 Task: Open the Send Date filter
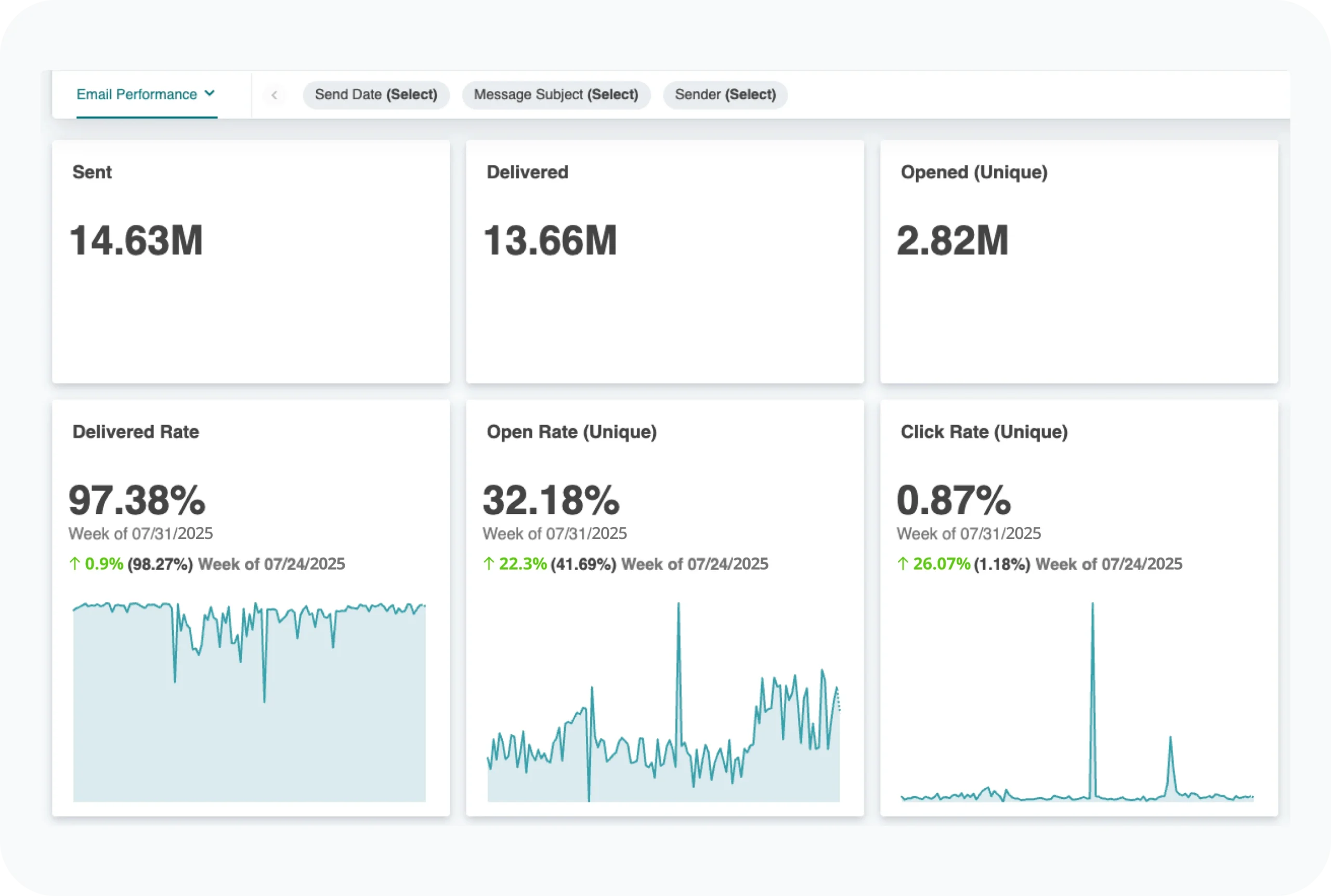click(376, 95)
